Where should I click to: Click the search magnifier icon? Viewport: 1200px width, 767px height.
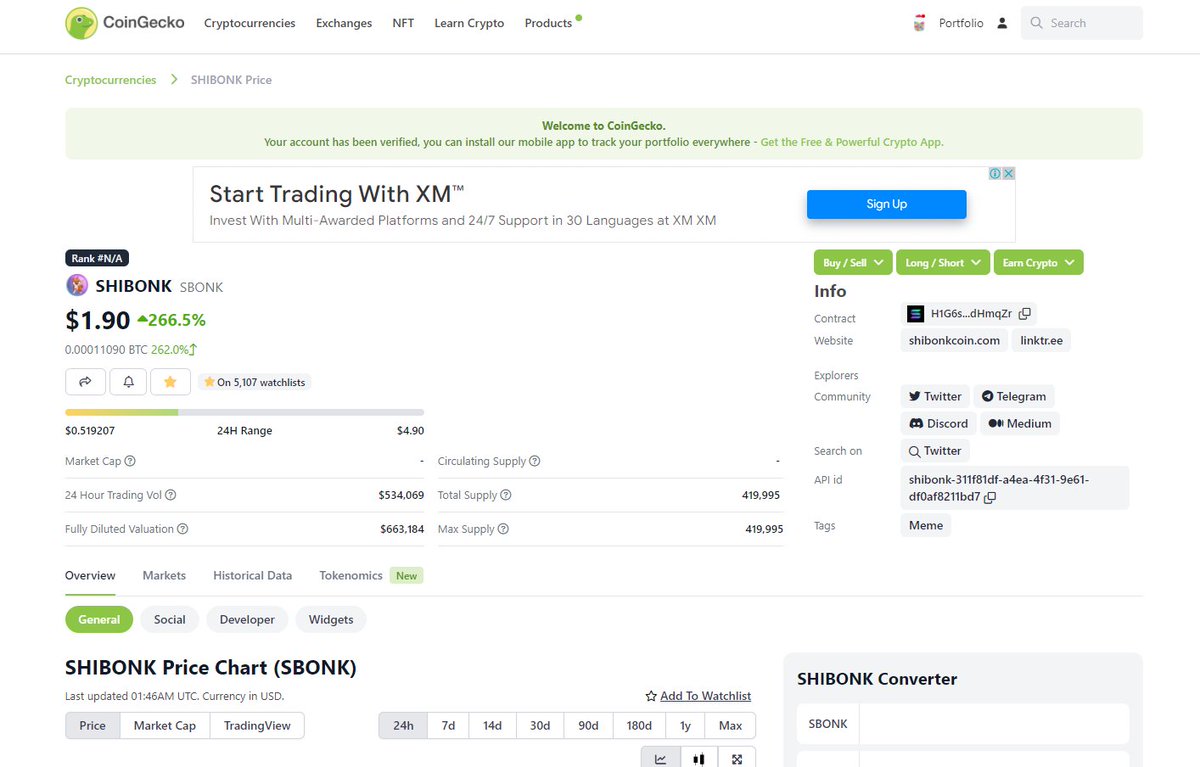coord(1036,23)
